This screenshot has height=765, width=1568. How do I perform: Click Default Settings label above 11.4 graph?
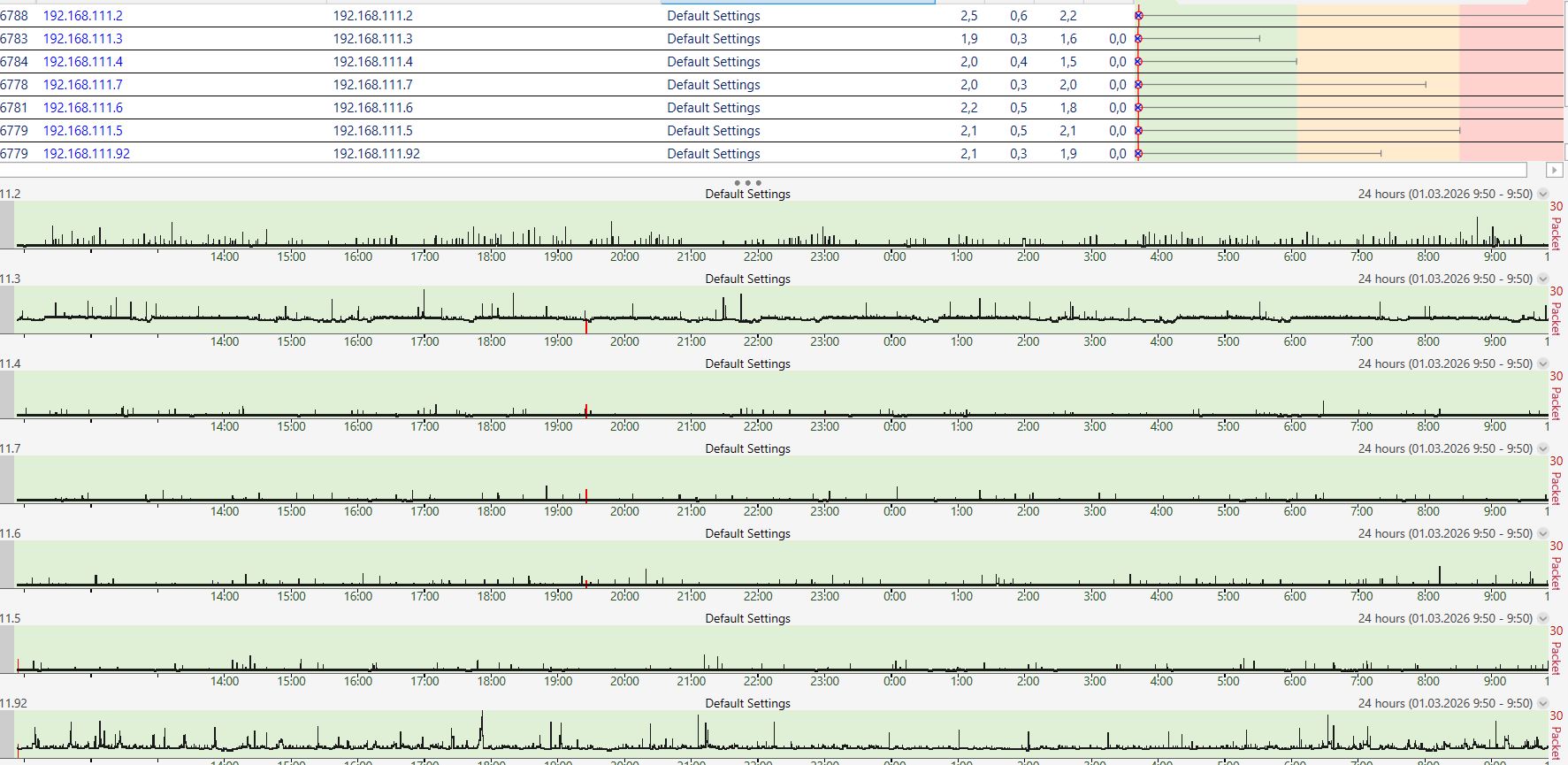747,364
